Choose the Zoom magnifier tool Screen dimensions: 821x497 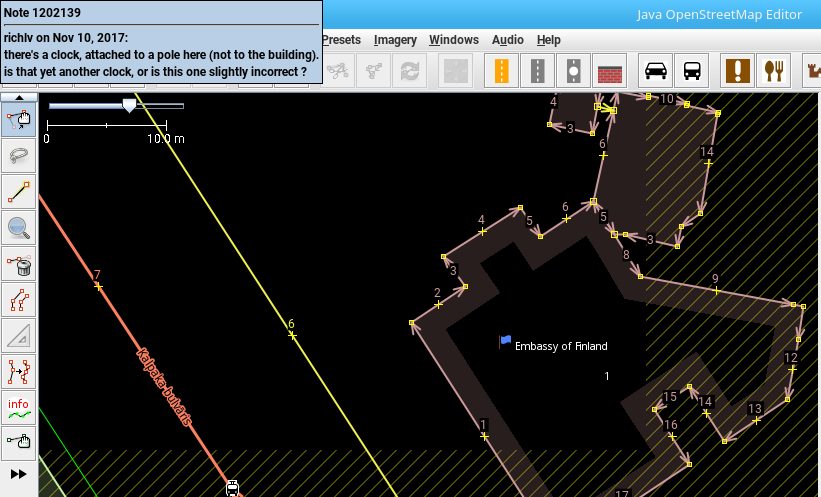(x=18, y=227)
